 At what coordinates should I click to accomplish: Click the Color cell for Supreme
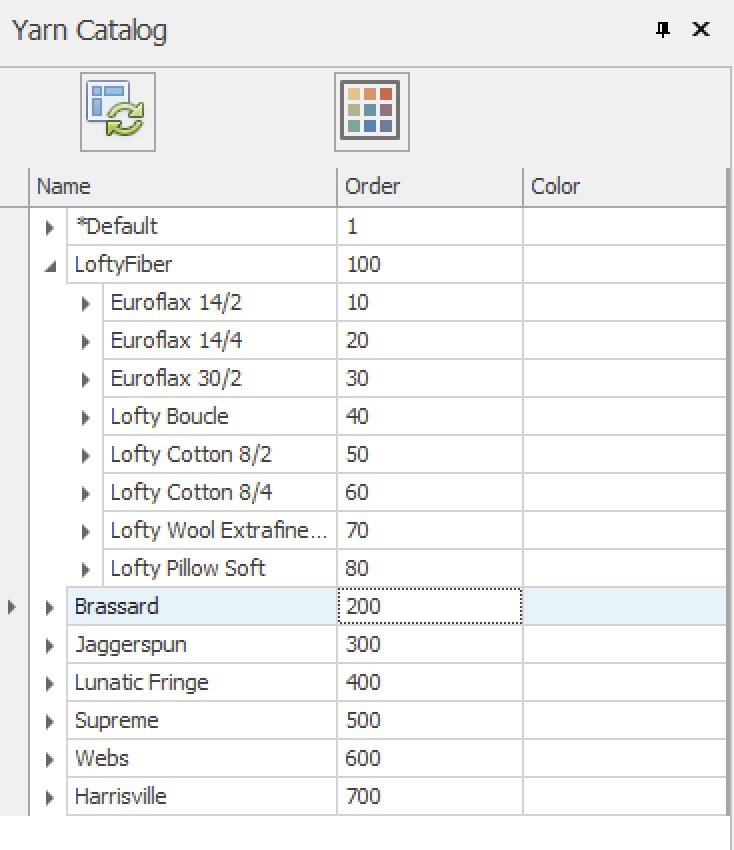pos(624,721)
